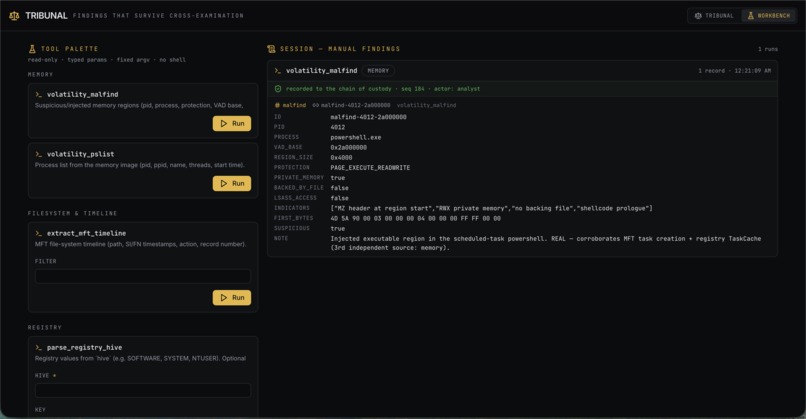Click the INDICATORS array value
806x419 pixels.
pyautogui.click(x=491, y=208)
